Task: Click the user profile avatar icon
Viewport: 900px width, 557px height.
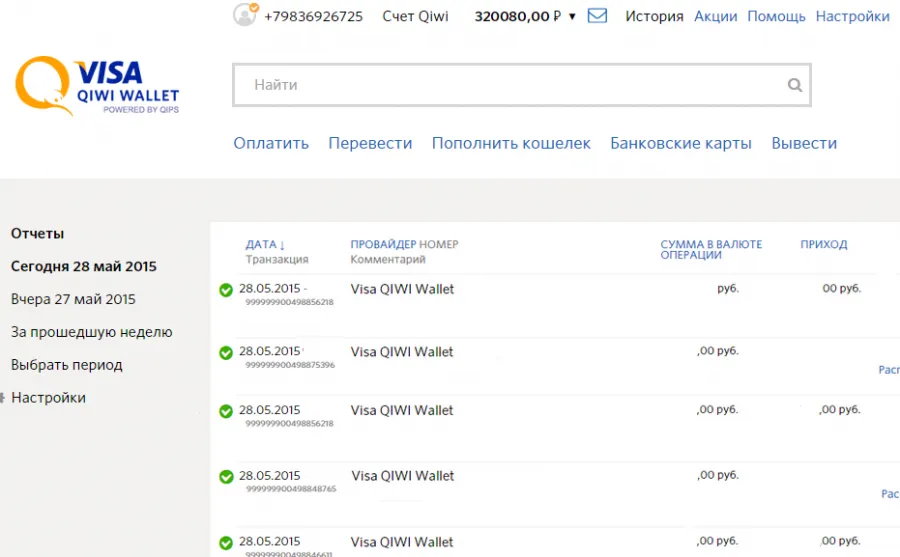Action: pos(245,14)
